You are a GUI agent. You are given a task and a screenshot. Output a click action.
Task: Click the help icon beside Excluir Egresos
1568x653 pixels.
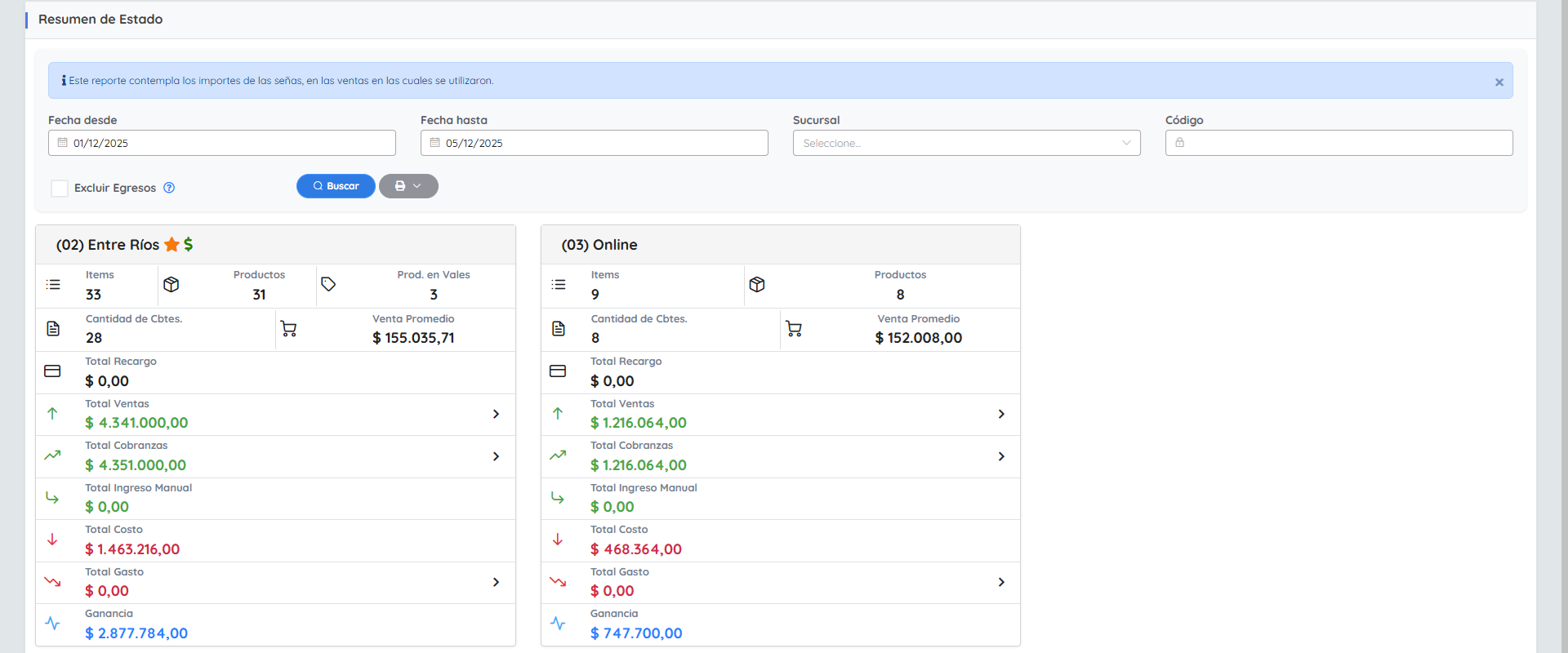[169, 188]
